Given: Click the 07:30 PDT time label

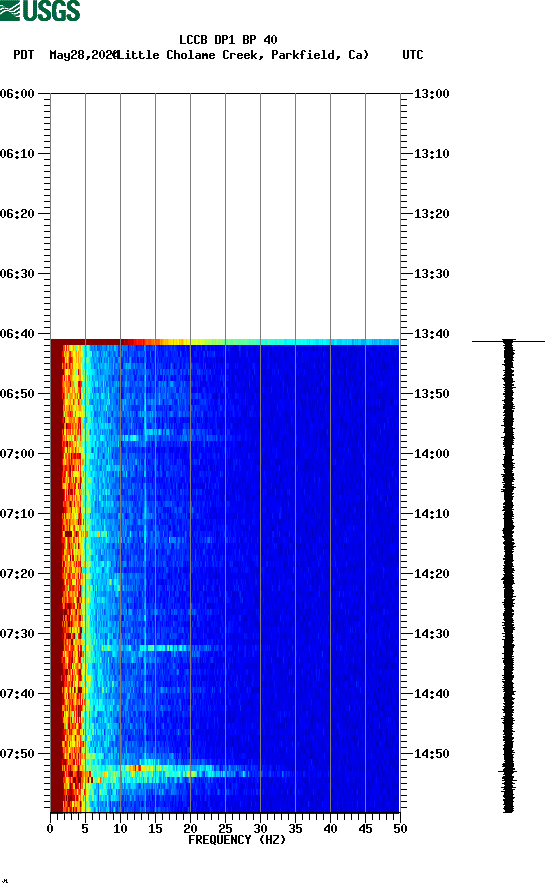Looking at the screenshot, I should (18, 634).
